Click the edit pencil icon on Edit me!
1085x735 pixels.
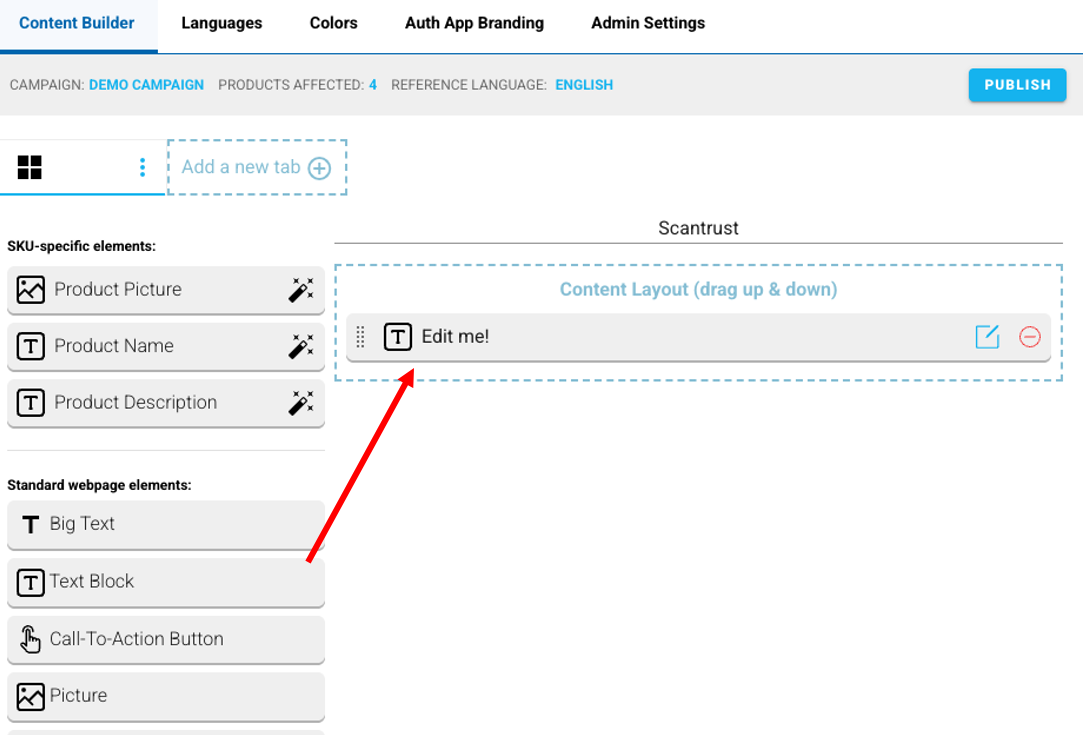click(x=987, y=337)
